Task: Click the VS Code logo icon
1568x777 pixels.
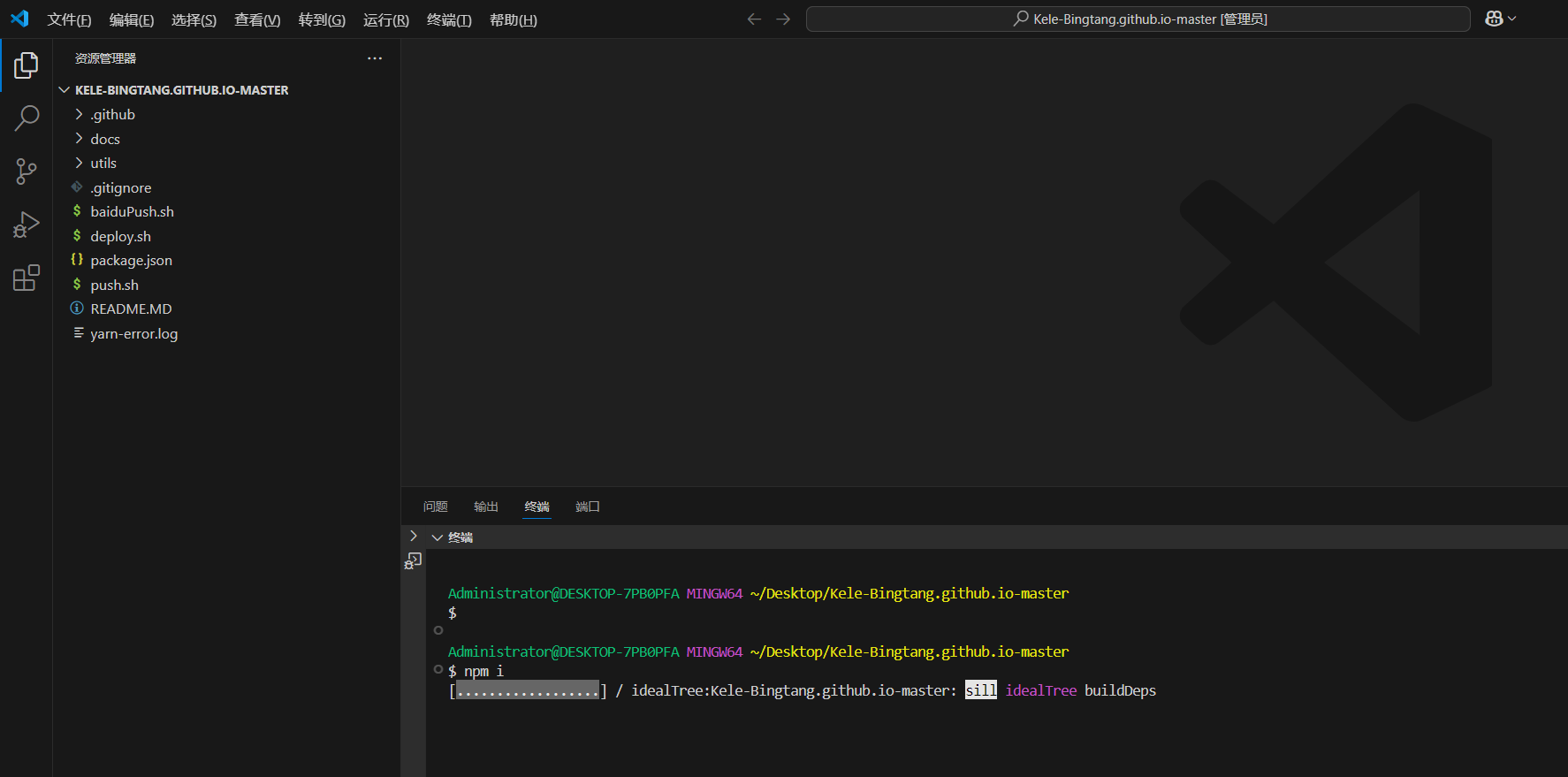Action: [19, 19]
